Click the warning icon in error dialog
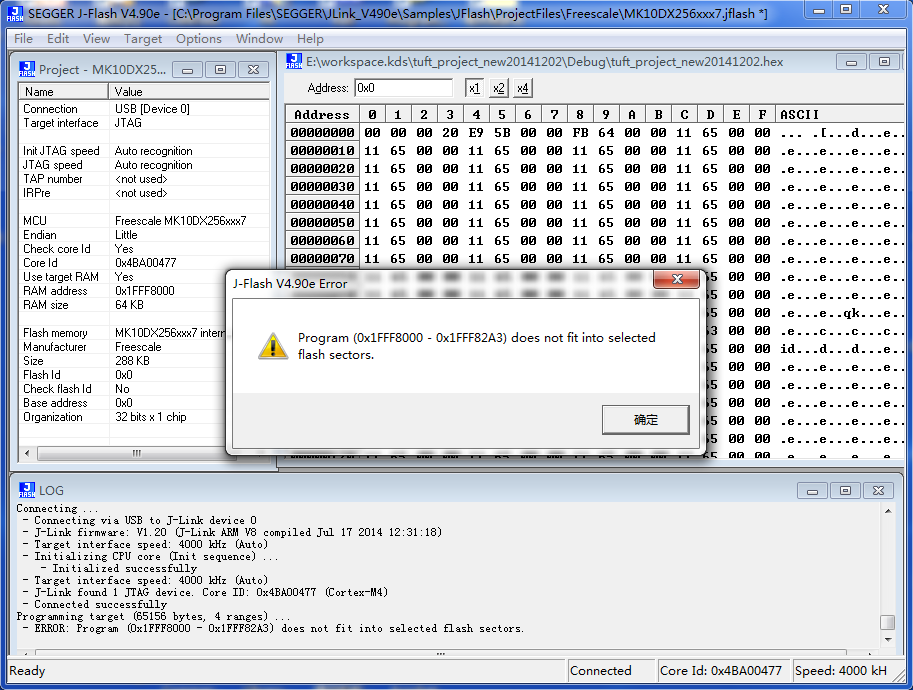The height and width of the screenshot is (690, 913). coord(273,346)
